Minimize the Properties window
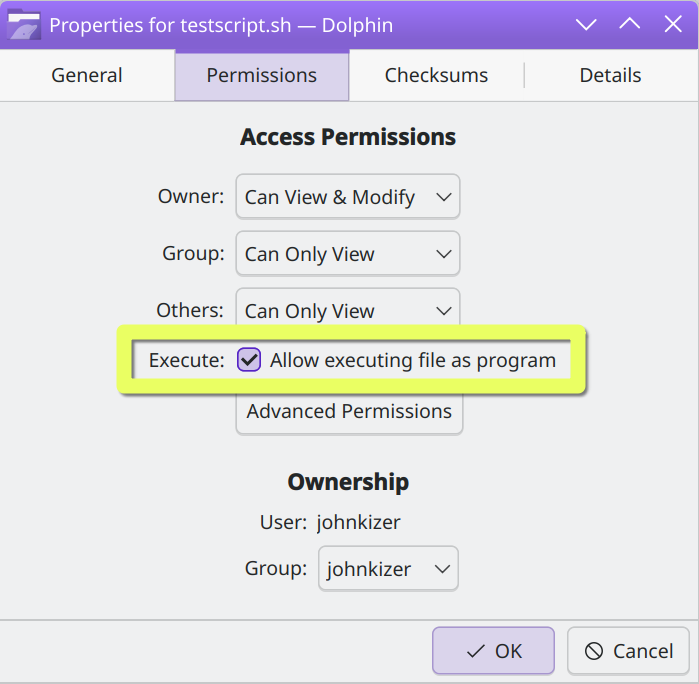The image size is (699, 684). 586,24
